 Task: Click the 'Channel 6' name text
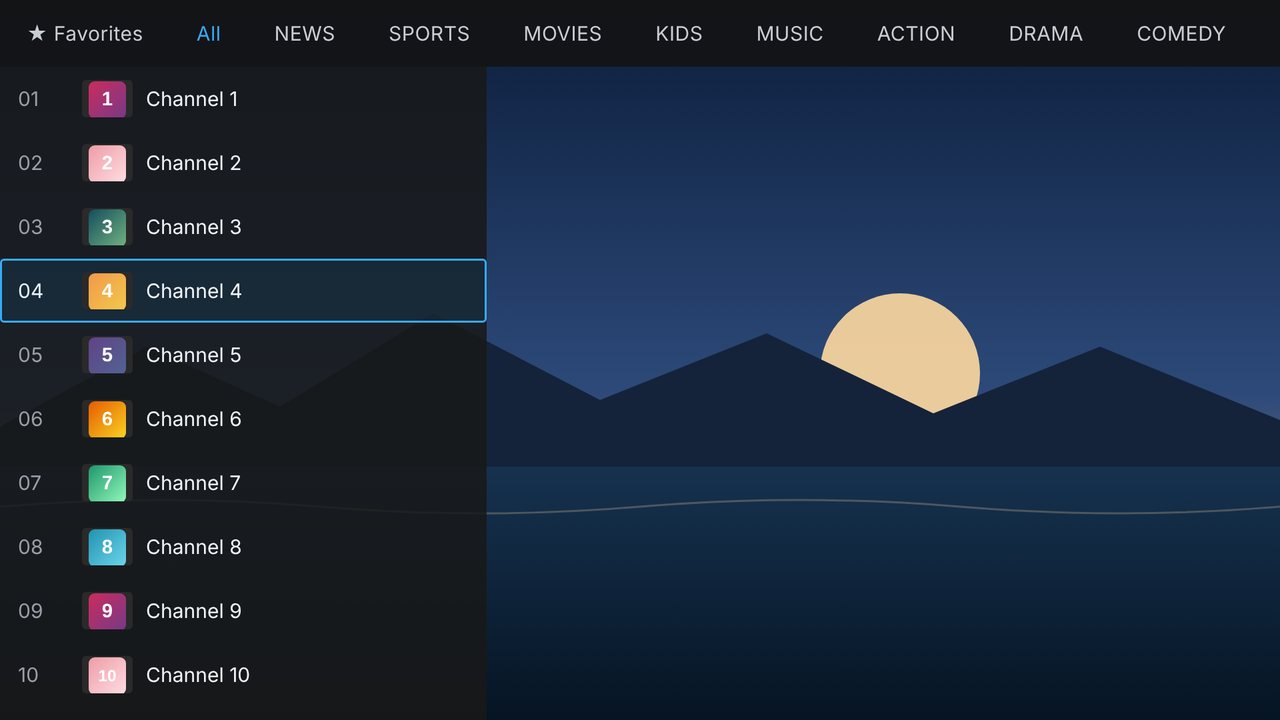[194, 419]
